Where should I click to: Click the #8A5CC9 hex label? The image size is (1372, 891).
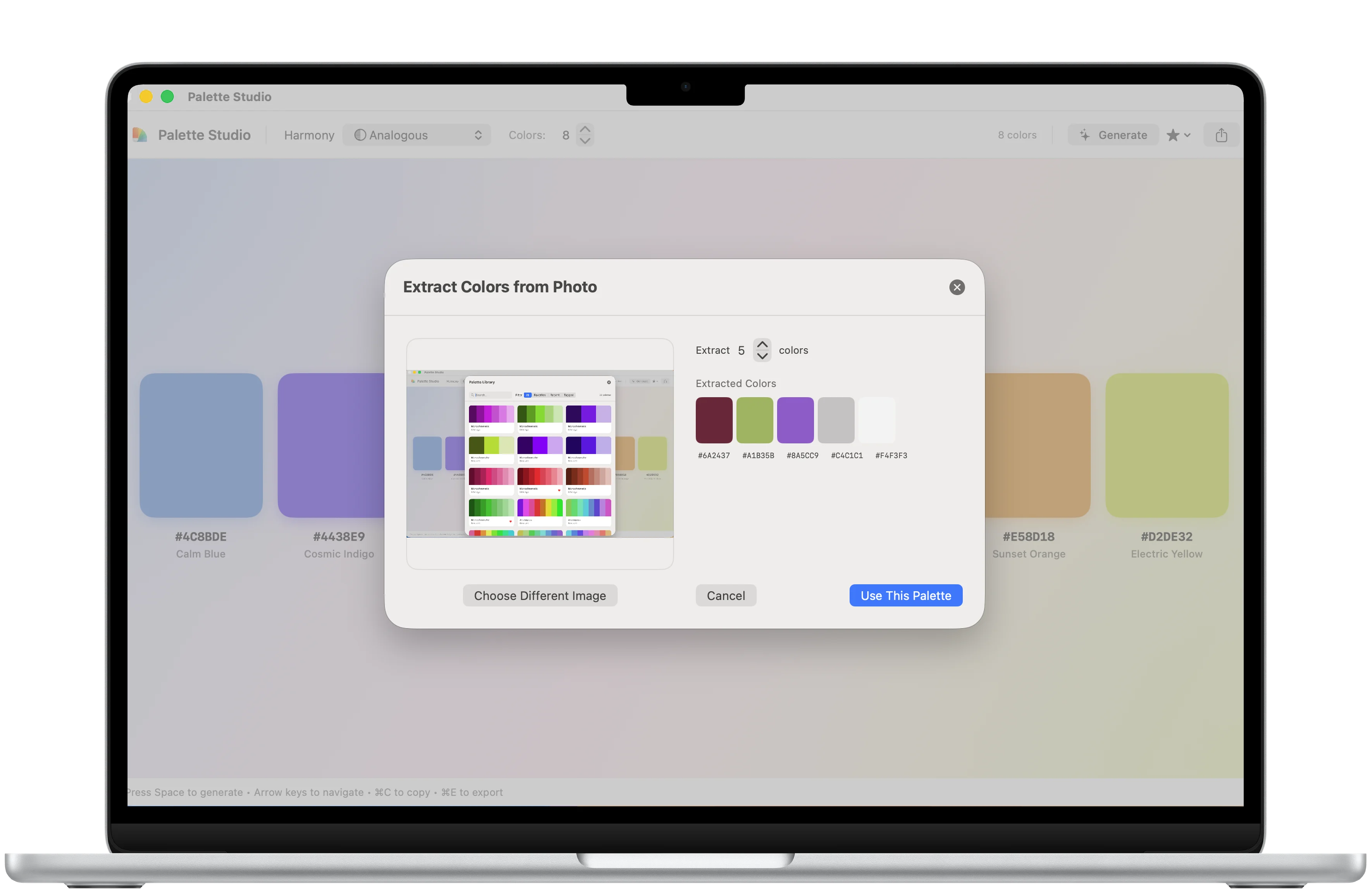tap(802, 455)
